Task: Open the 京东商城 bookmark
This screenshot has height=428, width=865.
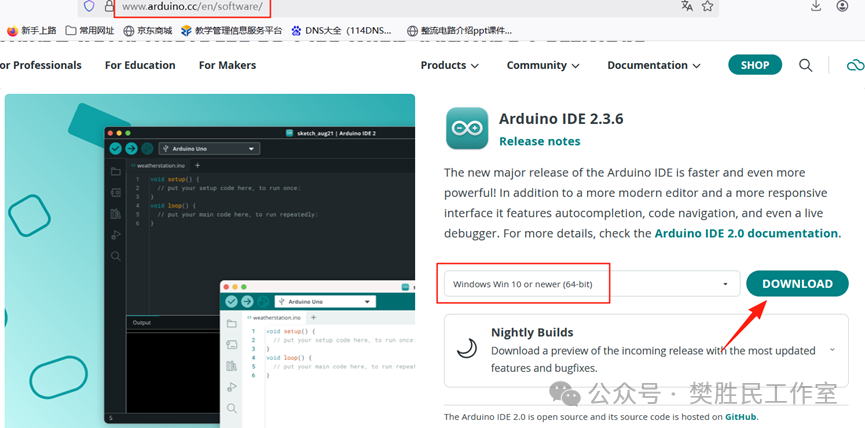Action: 148,30
